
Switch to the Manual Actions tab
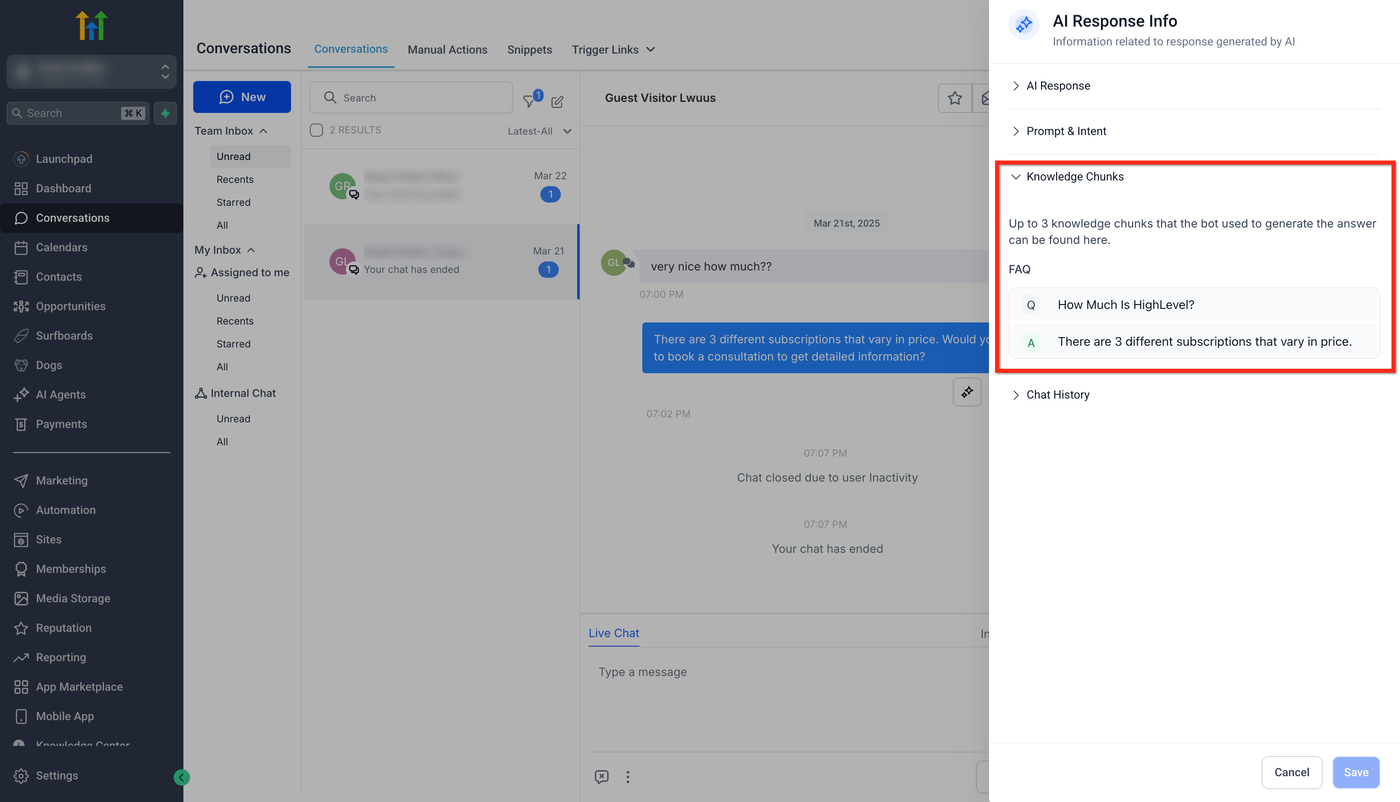click(447, 50)
